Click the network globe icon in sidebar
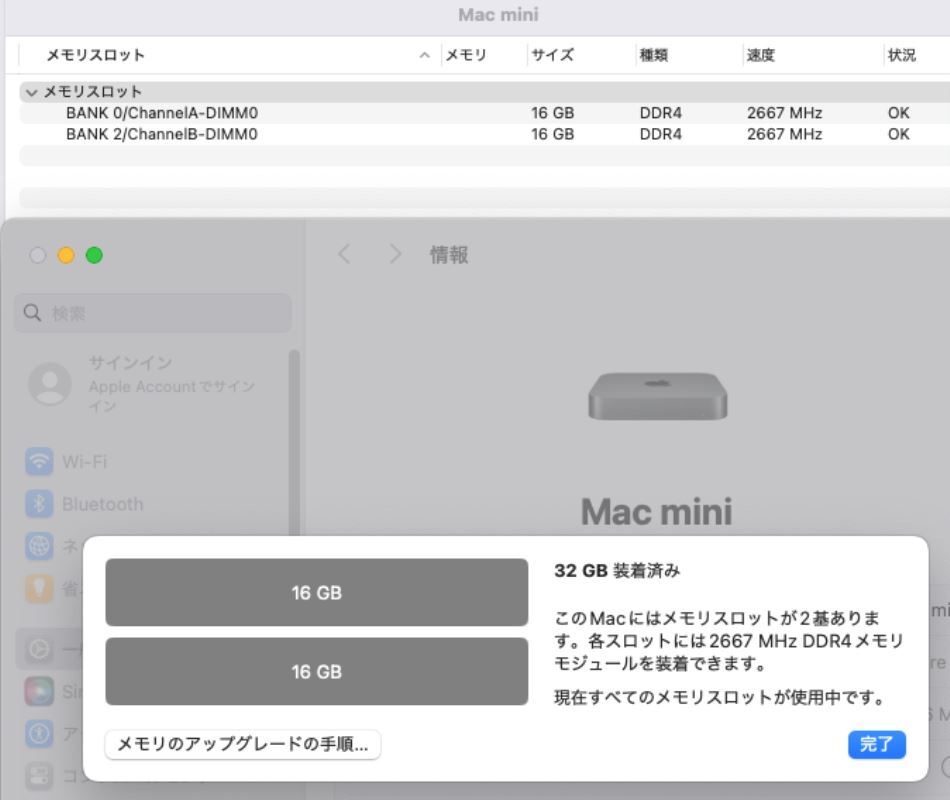Image resolution: width=950 pixels, height=800 pixels. pos(39,545)
